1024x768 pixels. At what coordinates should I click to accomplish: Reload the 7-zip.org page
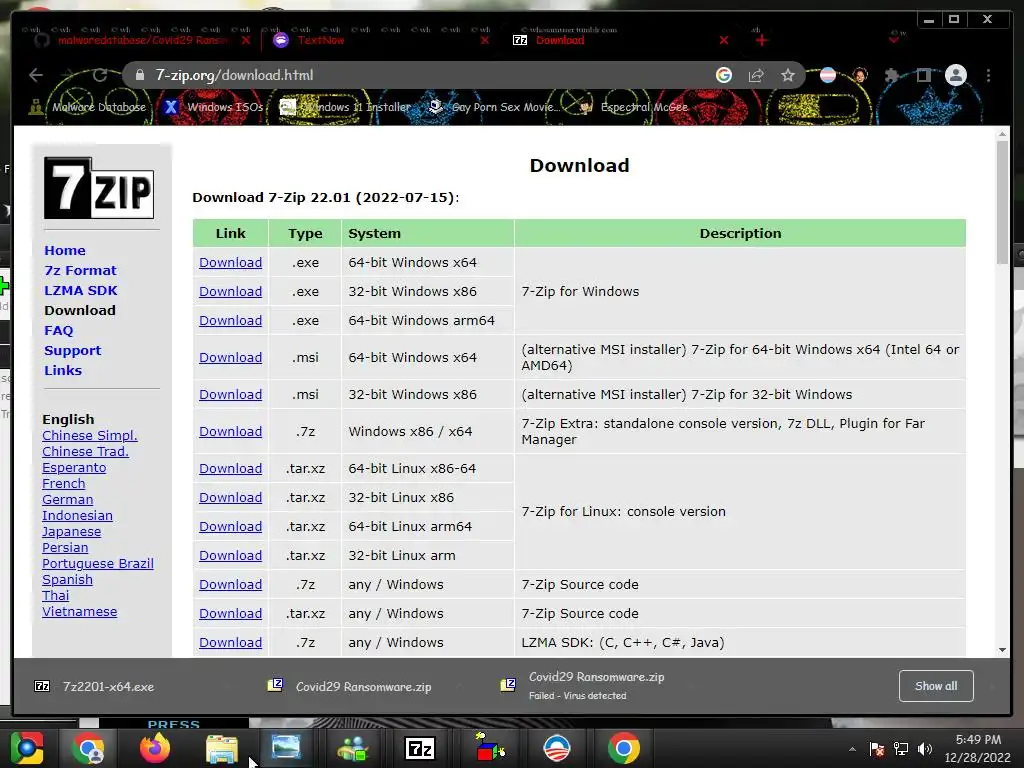point(99,75)
